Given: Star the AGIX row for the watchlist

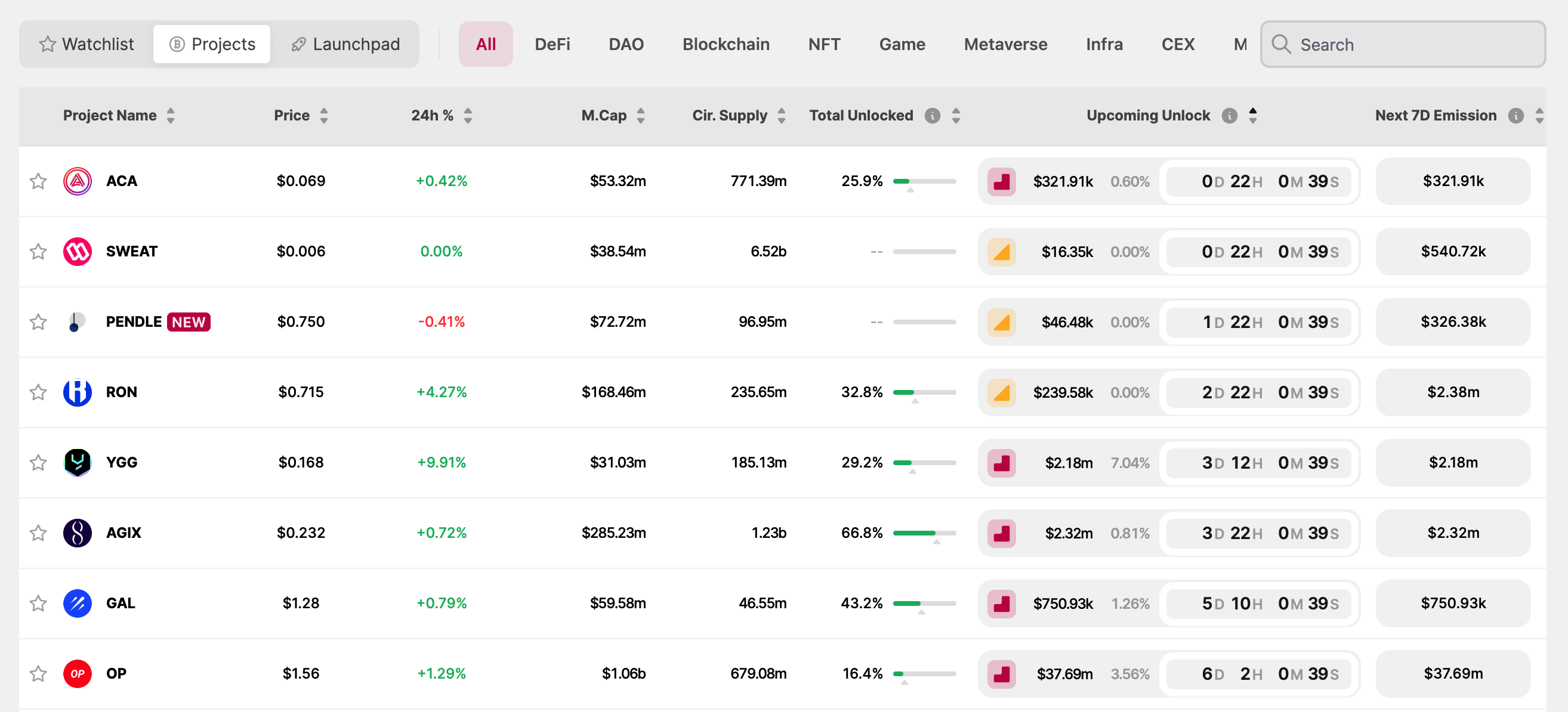Looking at the screenshot, I should [x=38, y=533].
